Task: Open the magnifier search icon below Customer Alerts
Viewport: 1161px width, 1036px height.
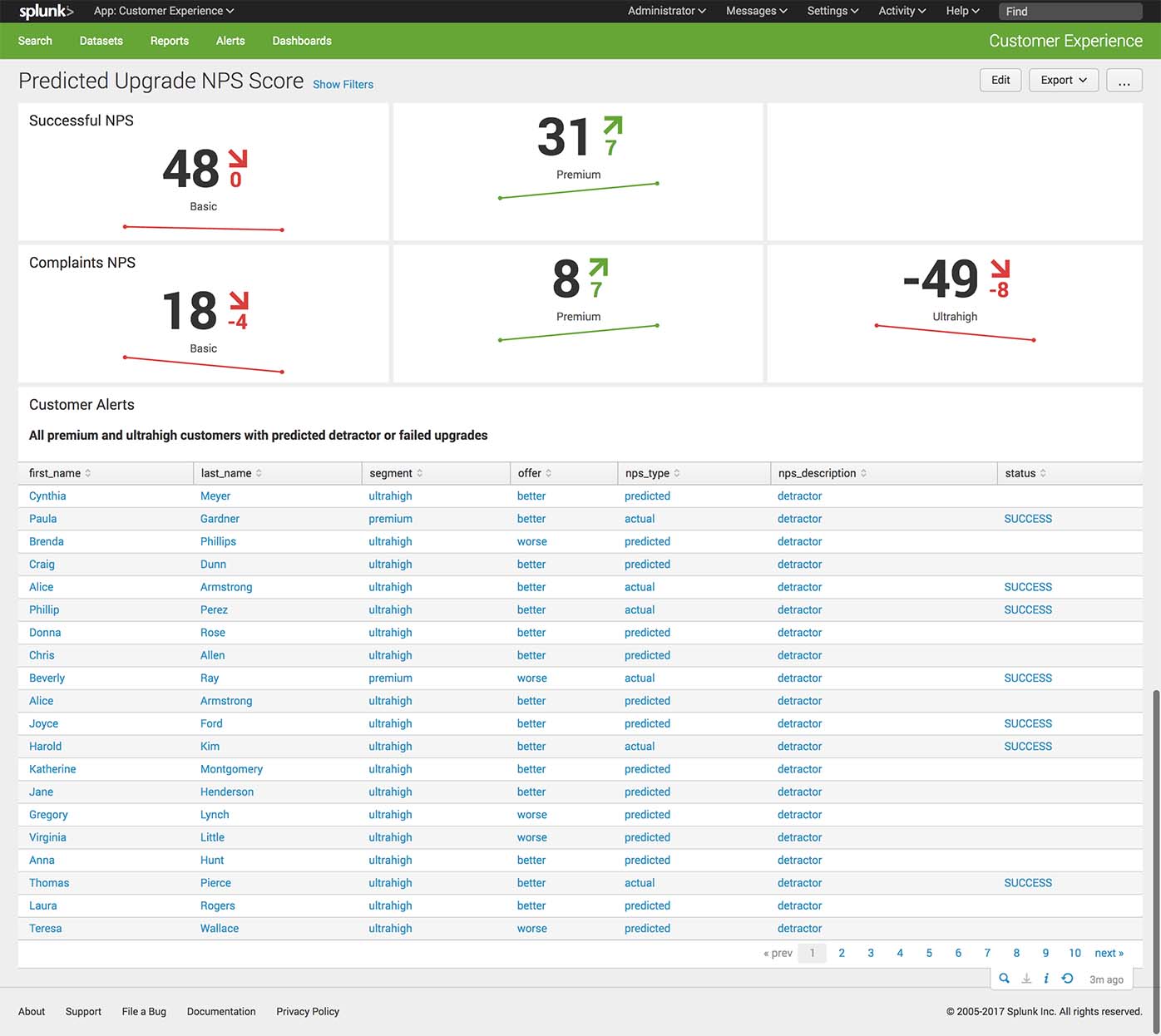Action: point(1004,979)
